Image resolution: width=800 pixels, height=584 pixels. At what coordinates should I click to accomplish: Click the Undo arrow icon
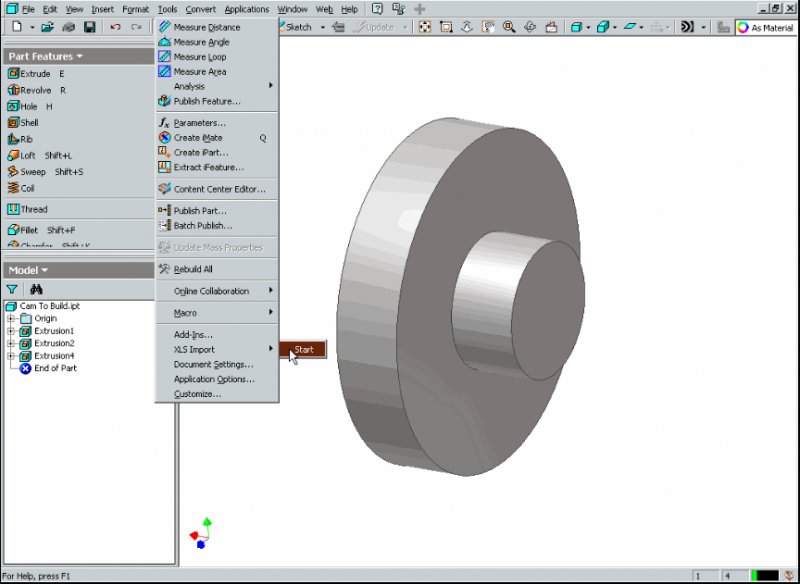pyautogui.click(x=115, y=27)
